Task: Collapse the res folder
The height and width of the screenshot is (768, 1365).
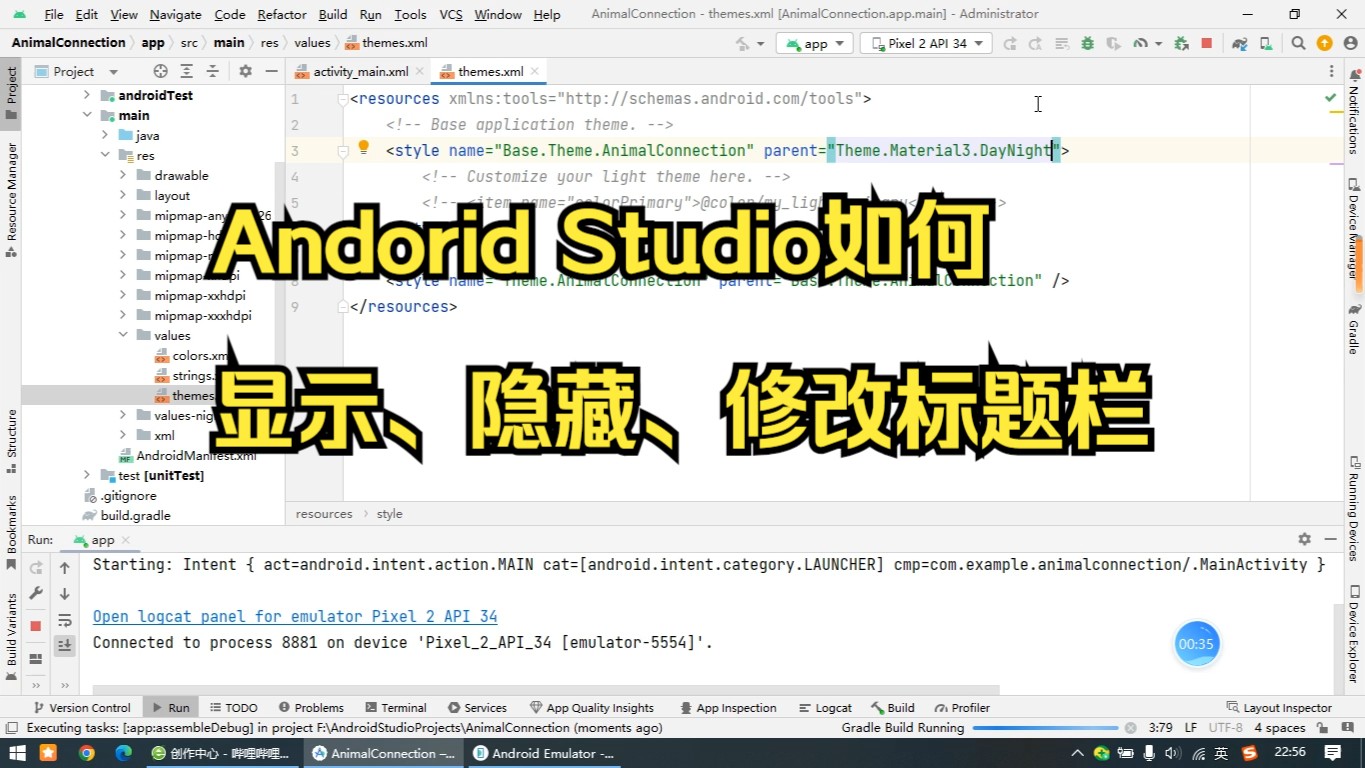Action: pyautogui.click(x=105, y=155)
